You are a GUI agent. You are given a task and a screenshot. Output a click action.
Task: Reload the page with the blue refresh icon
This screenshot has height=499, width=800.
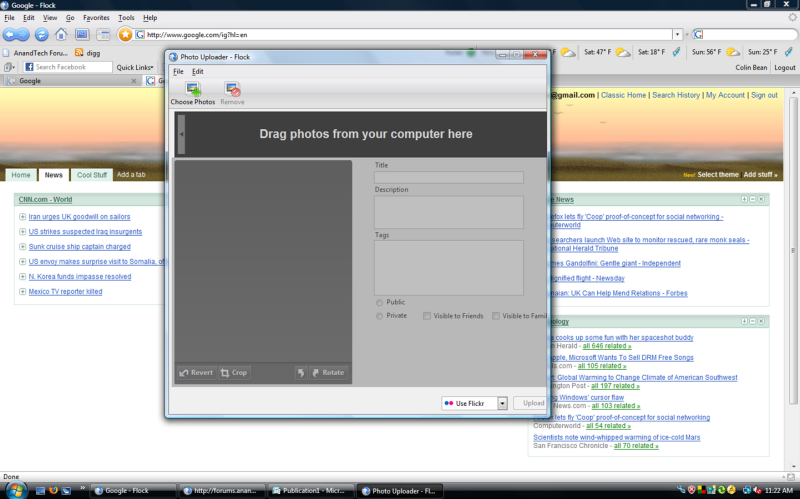pos(41,35)
